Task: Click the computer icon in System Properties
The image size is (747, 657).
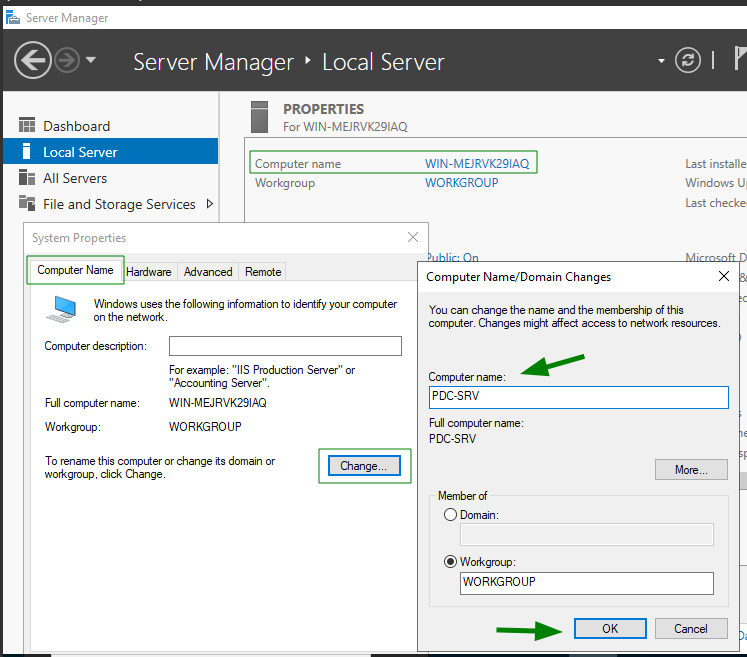Action: click(61, 309)
